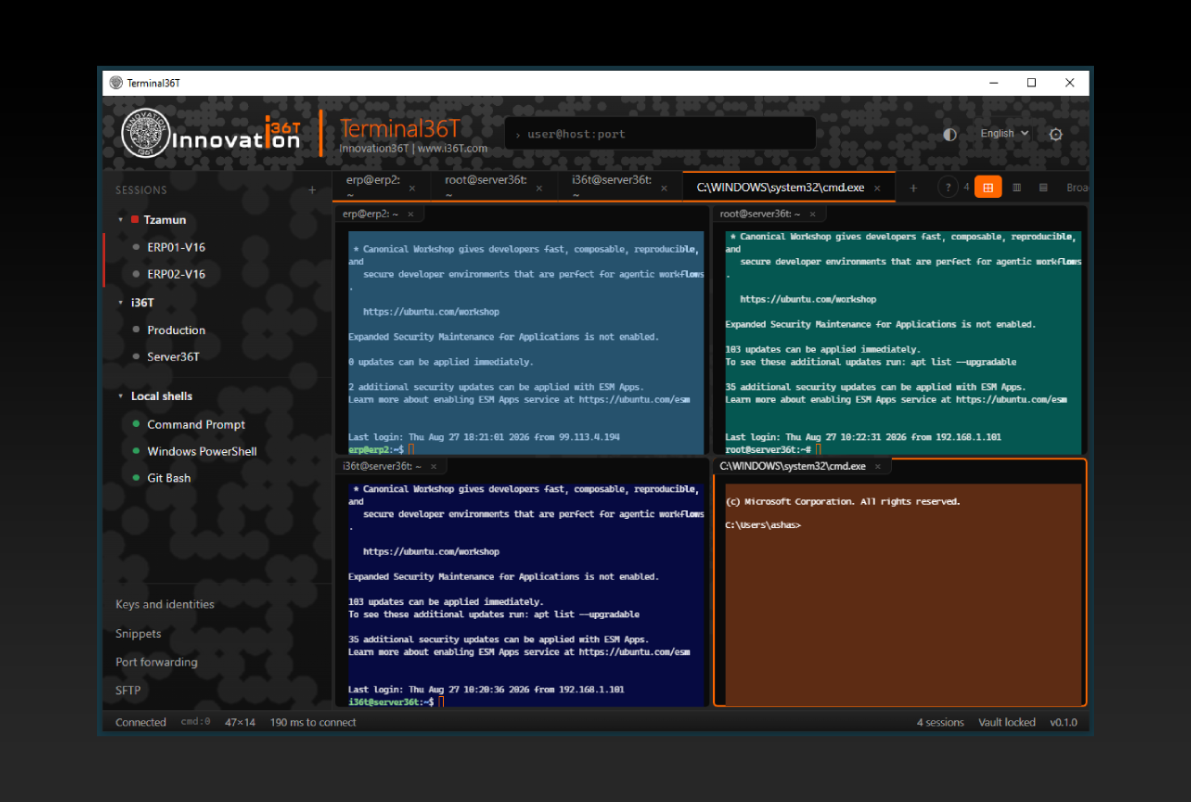Click the 4 sessions status text
Screen dimensions: 1191x802
pos(940,722)
